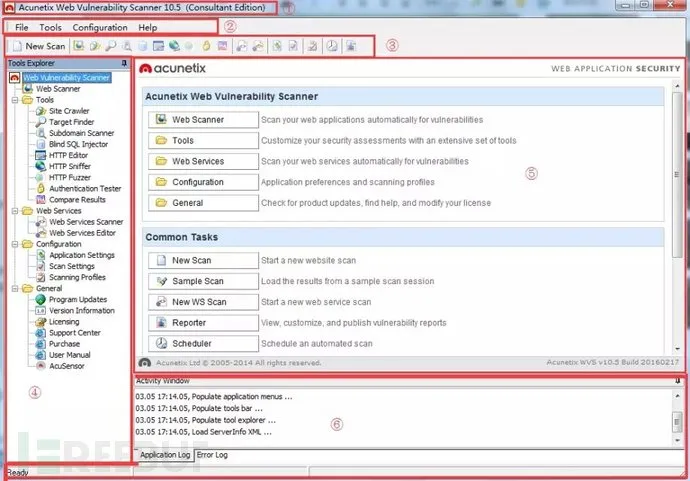Collapse the General folder in tree
Image resolution: width=690 pixels, height=481 pixels.
point(15,288)
